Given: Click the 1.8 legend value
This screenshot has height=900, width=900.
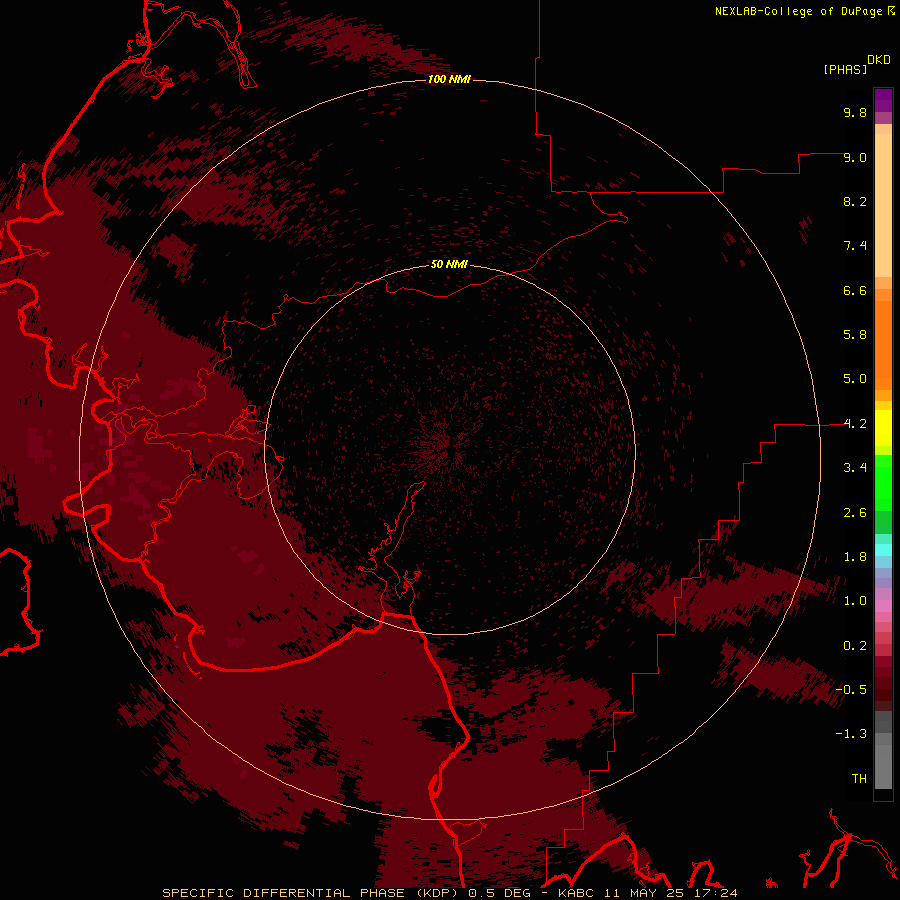Looking at the screenshot, I should (855, 557).
